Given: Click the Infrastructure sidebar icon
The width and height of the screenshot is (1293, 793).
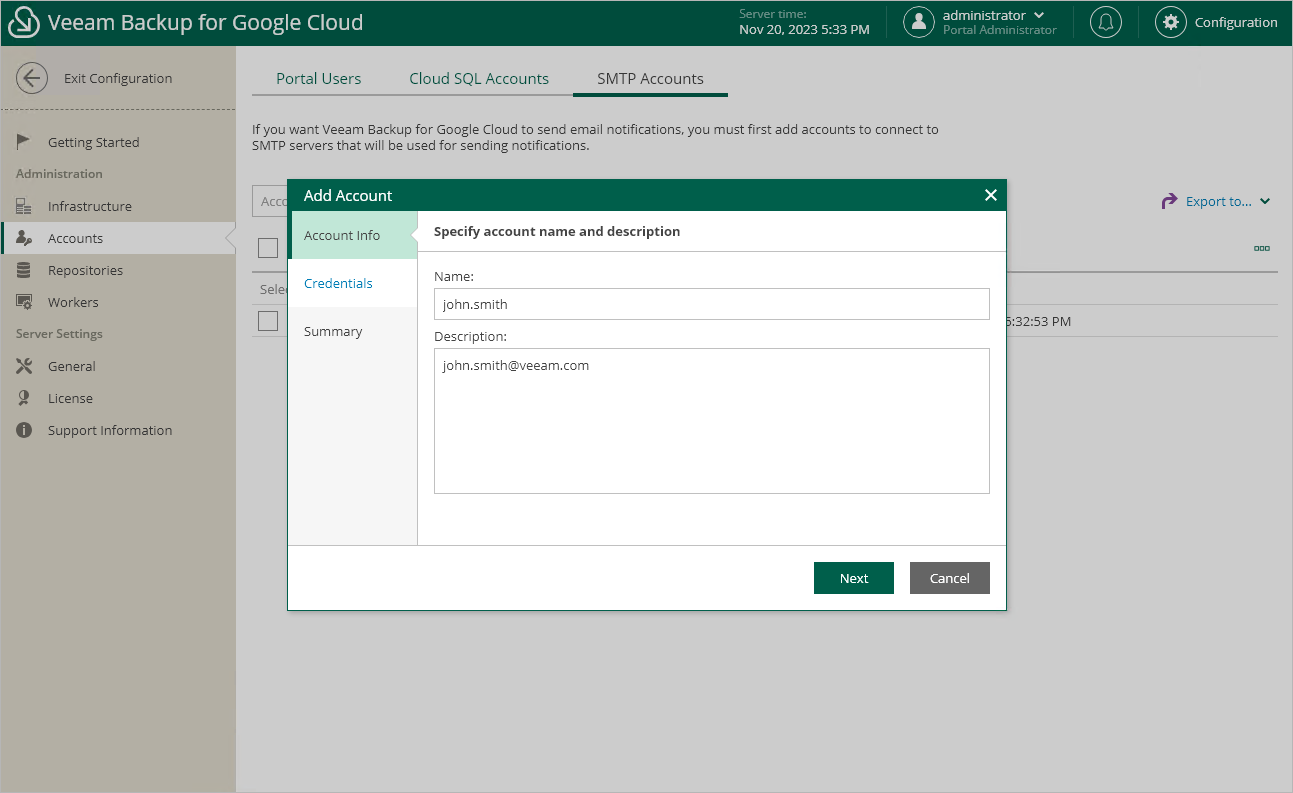Looking at the screenshot, I should [x=25, y=206].
